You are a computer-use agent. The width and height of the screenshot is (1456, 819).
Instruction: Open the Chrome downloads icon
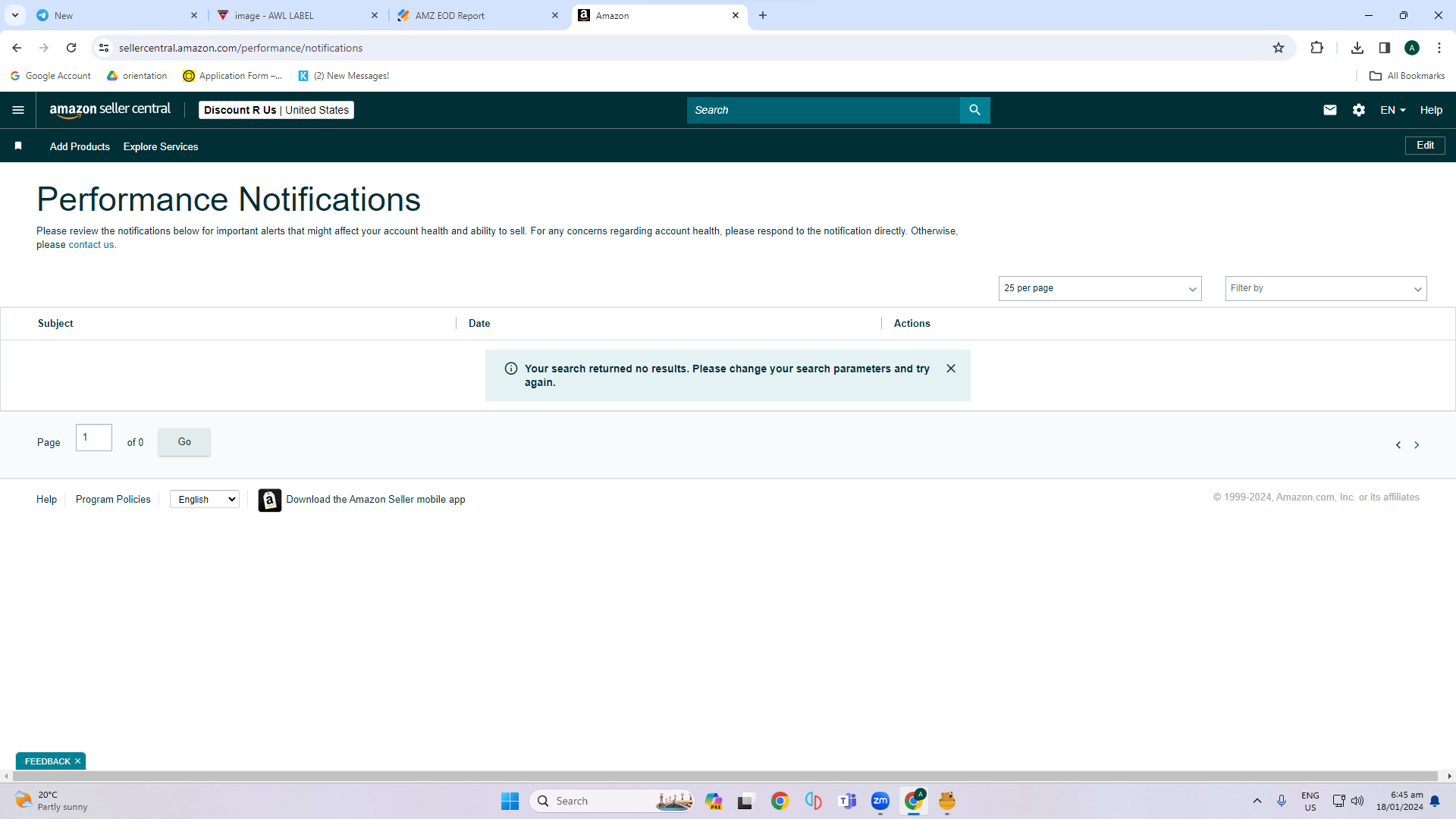[1357, 48]
